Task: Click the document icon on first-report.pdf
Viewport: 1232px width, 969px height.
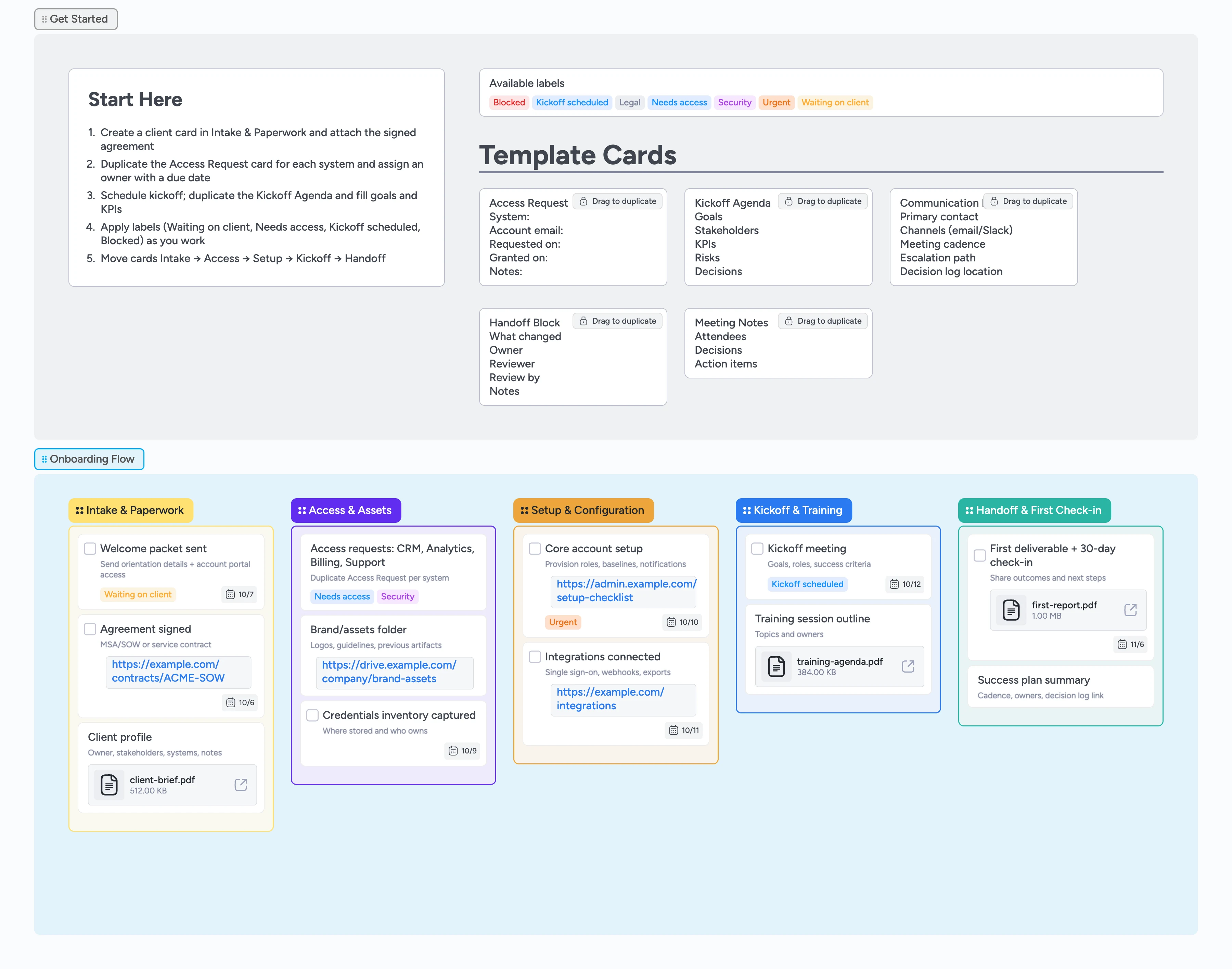Action: pyautogui.click(x=1011, y=610)
